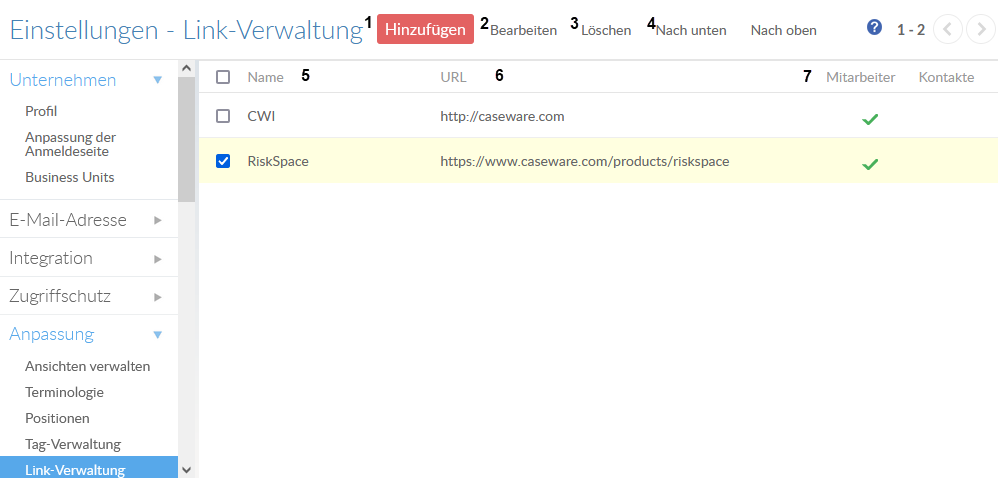This screenshot has height=478, width=998.
Task: Open Tag-Verwaltung
Action: pyautogui.click(x=73, y=444)
